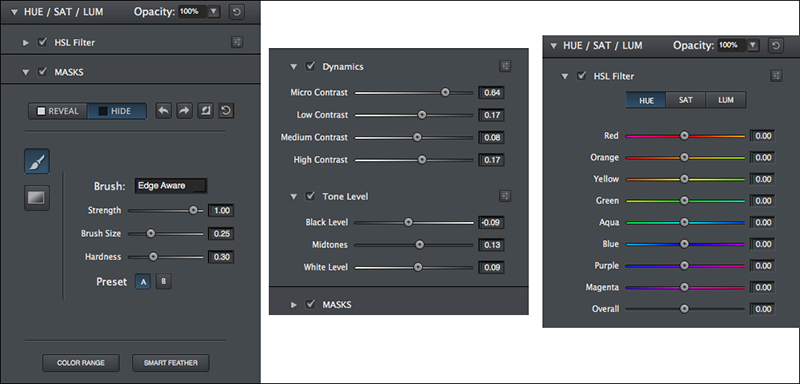800x384 pixels.
Task: Select the HUE tab
Action: pyautogui.click(x=646, y=100)
